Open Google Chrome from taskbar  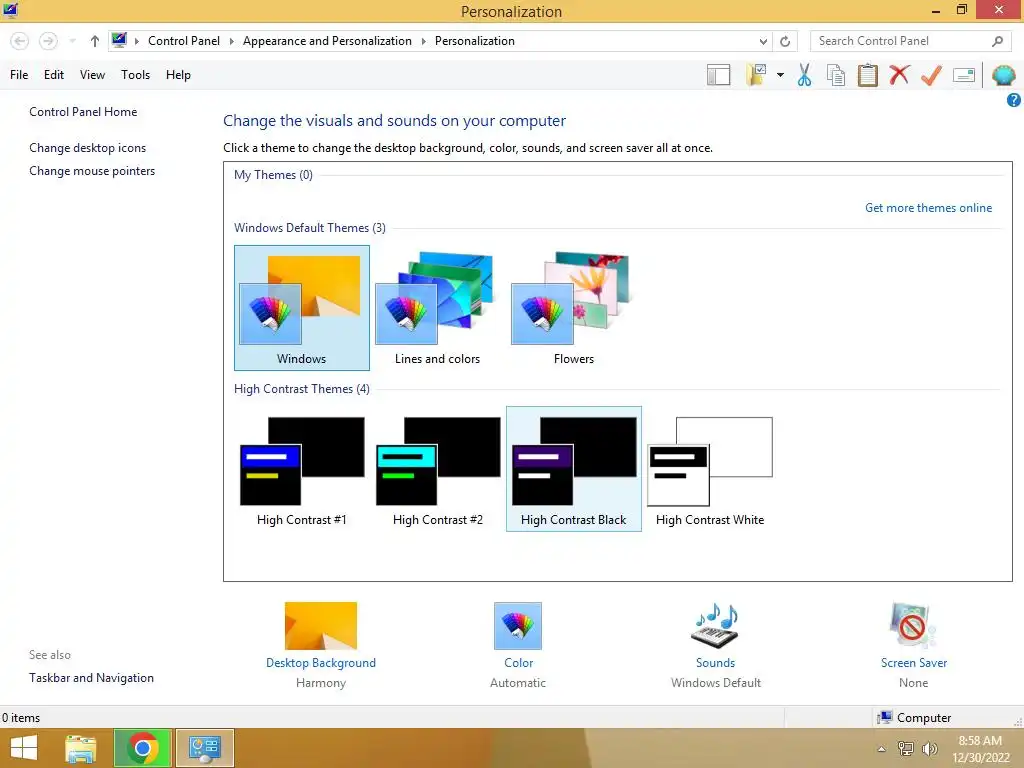143,748
